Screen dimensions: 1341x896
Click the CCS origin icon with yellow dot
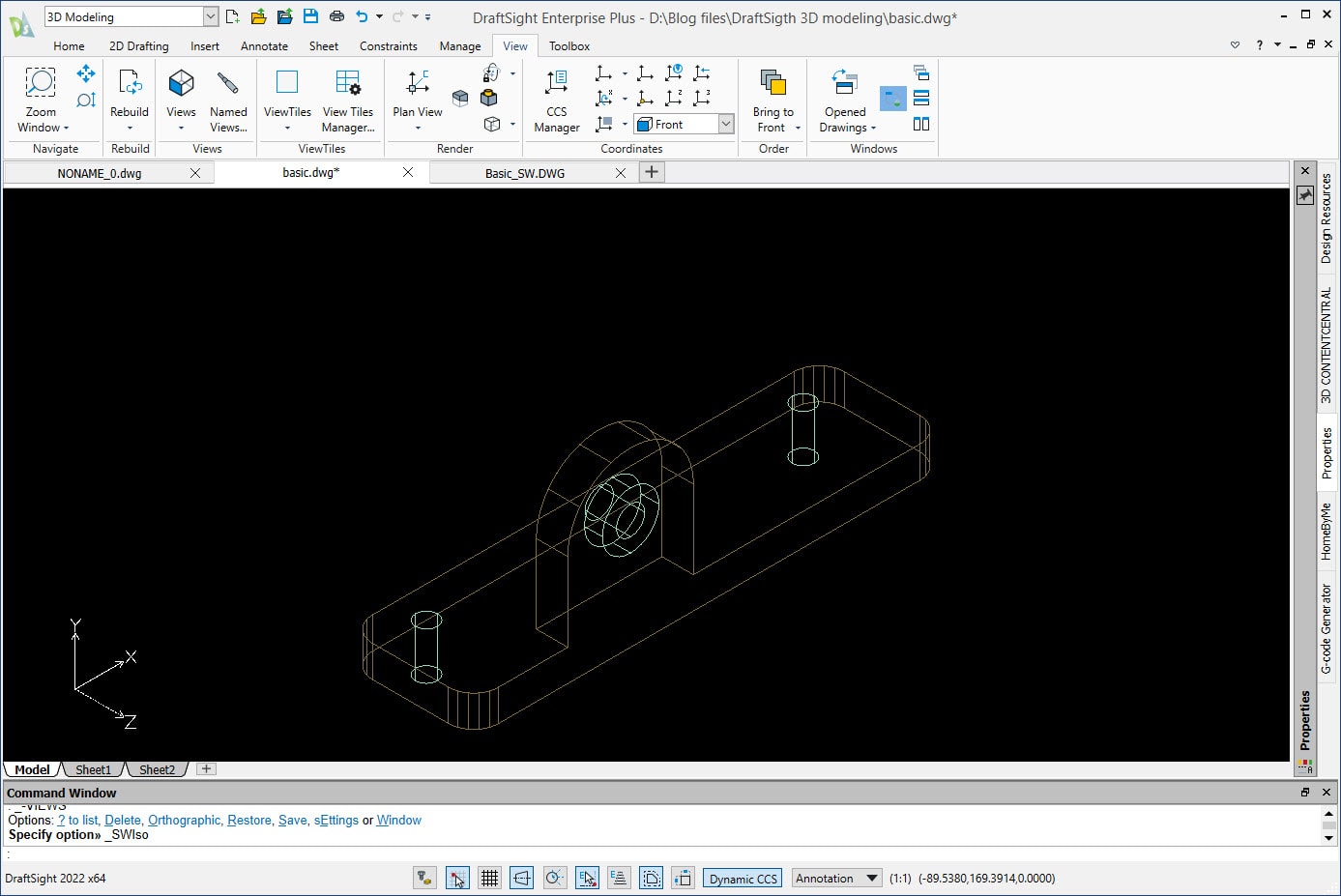646,98
